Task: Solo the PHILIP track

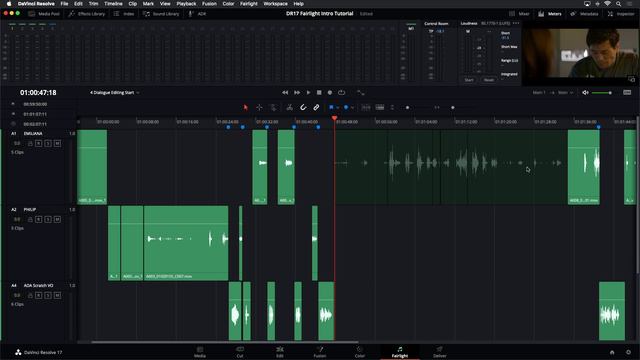Action: pyautogui.click(x=48, y=219)
